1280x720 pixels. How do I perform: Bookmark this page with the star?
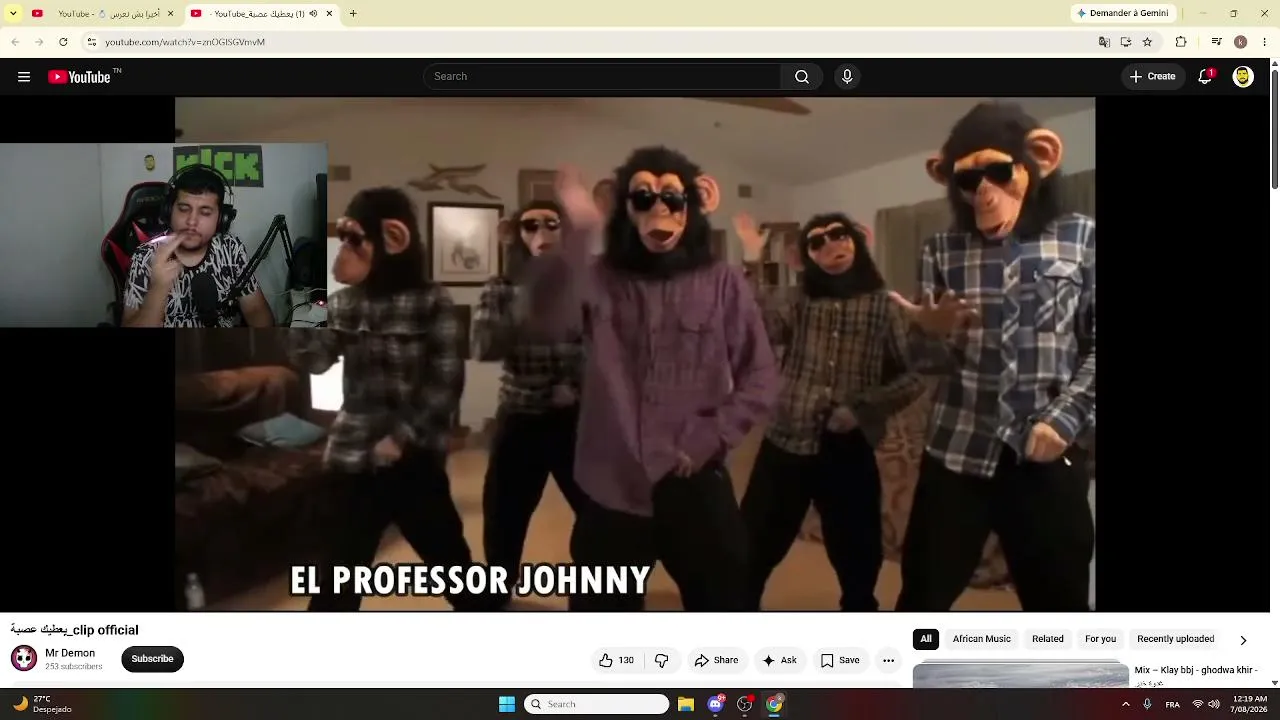(1147, 42)
